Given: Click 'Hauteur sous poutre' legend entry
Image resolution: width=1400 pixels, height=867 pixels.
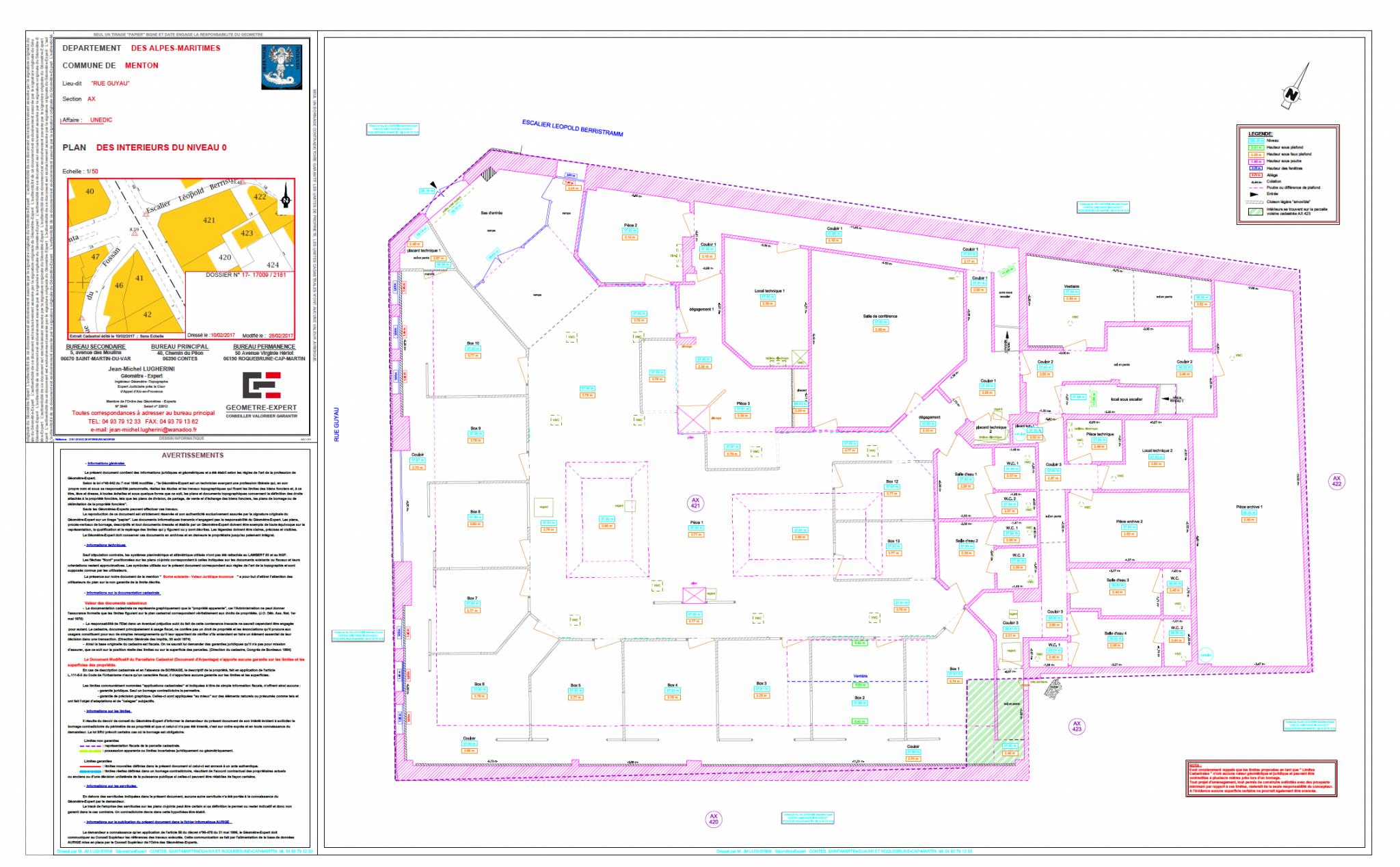Looking at the screenshot, I should 1282,161.
